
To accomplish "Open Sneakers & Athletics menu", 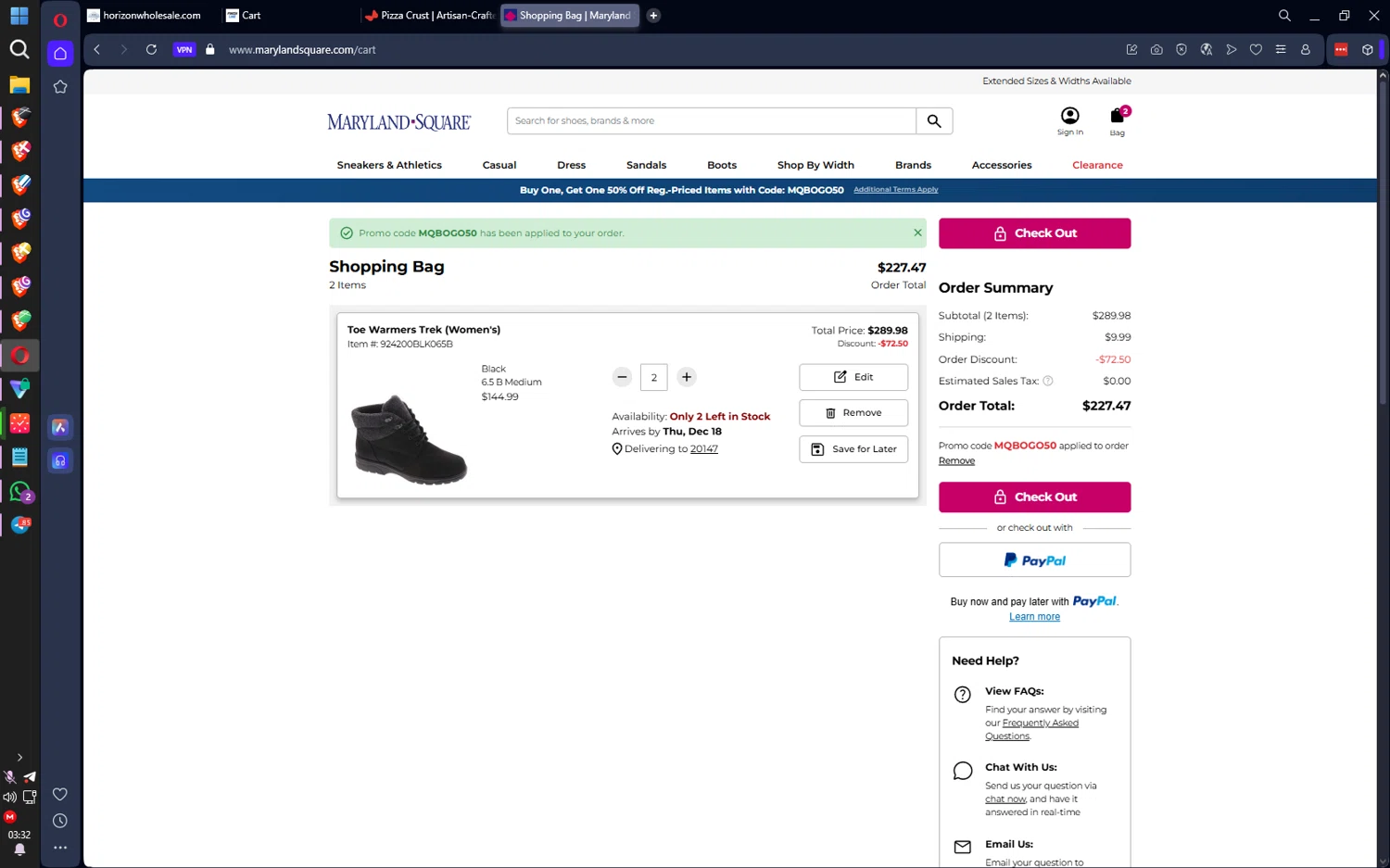I will (x=389, y=165).
